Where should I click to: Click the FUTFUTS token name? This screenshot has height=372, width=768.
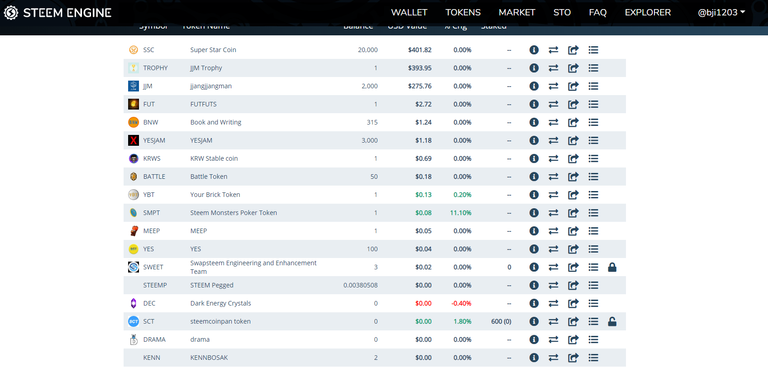[x=203, y=104]
